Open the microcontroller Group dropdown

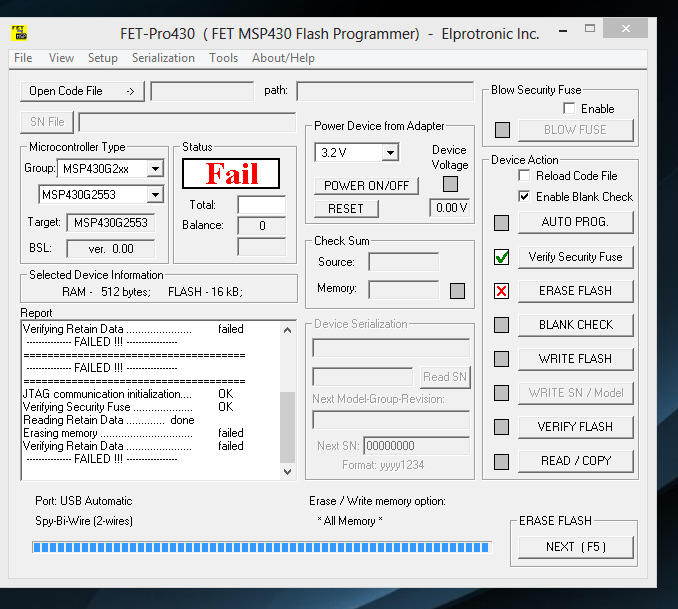[x=155, y=168]
